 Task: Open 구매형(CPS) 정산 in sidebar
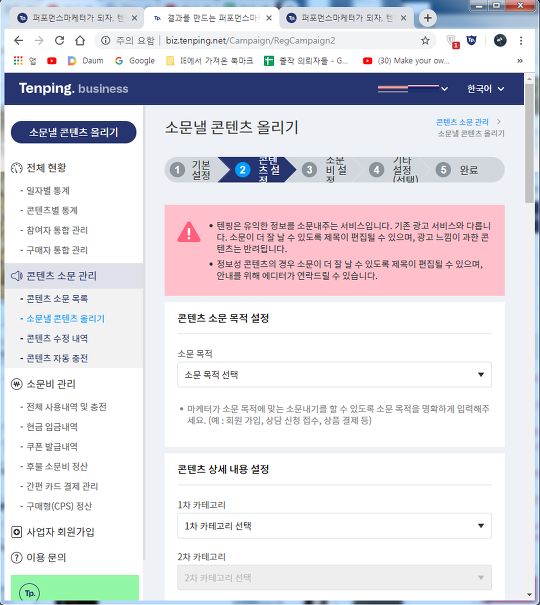coord(59,506)
